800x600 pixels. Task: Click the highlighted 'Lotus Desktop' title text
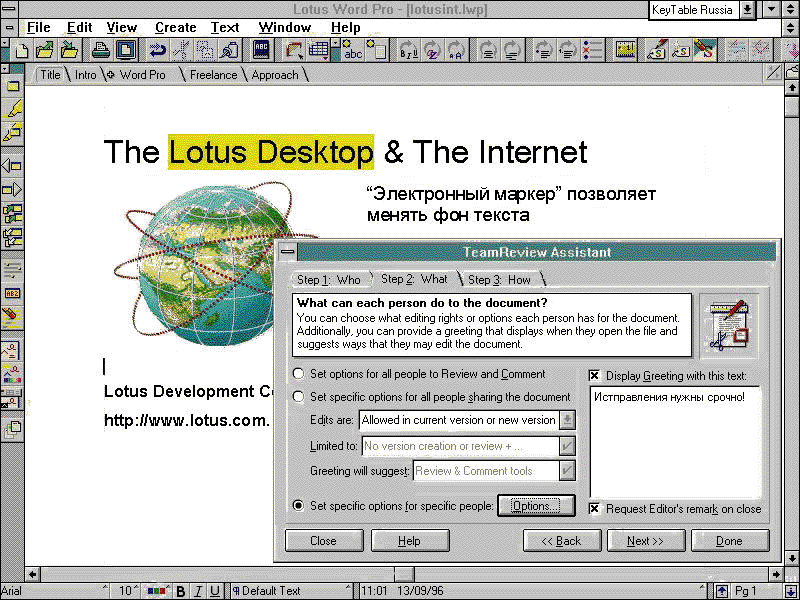[271, 152]
